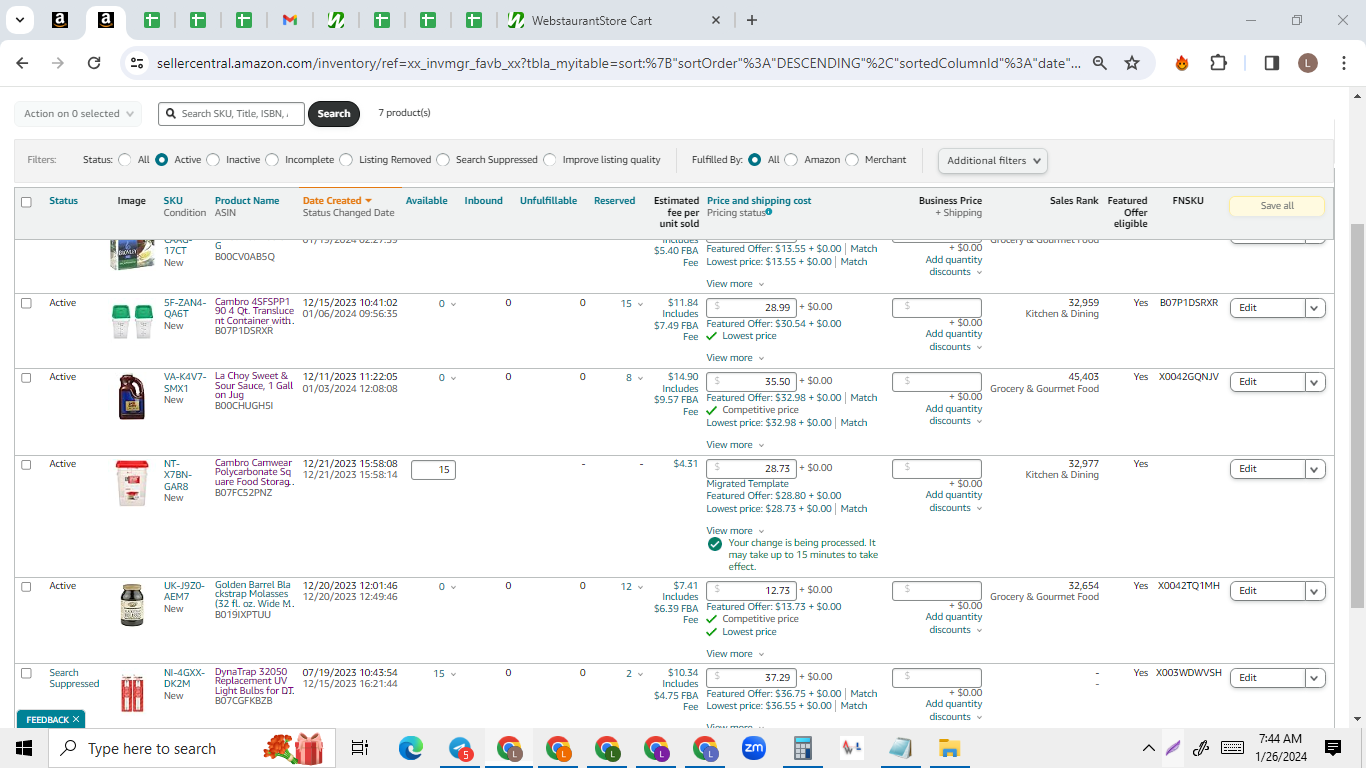Open the Windows Start menu
Viewport: 1366px width, 768px height.
pos(24,748)
